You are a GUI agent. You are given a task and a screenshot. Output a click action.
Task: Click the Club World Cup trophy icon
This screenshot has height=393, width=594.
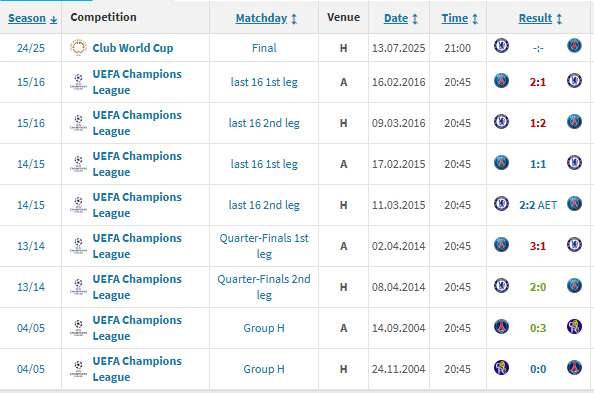click(x=78, y=48)
